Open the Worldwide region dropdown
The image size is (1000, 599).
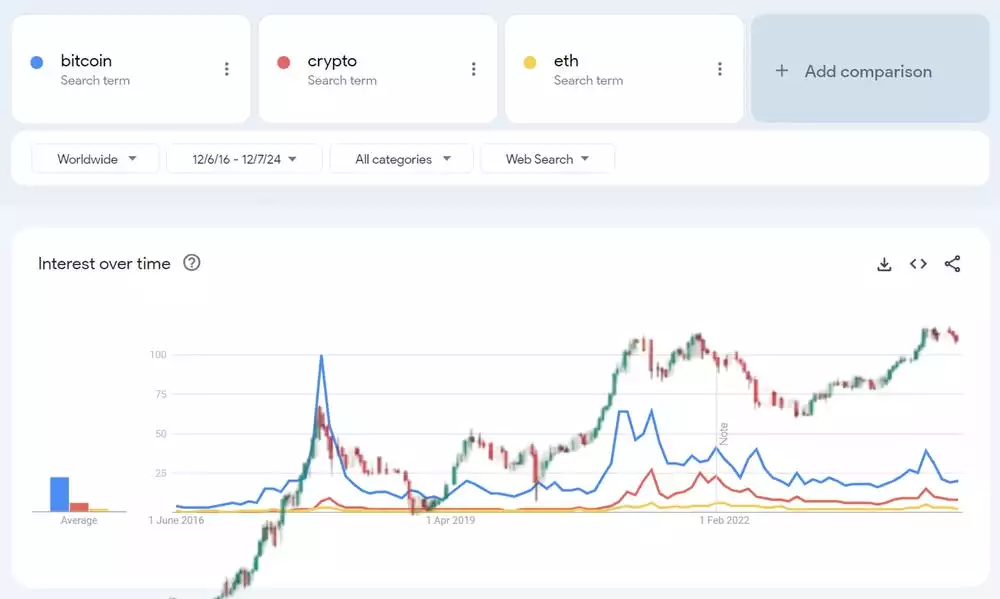click(x=95, y=158)
